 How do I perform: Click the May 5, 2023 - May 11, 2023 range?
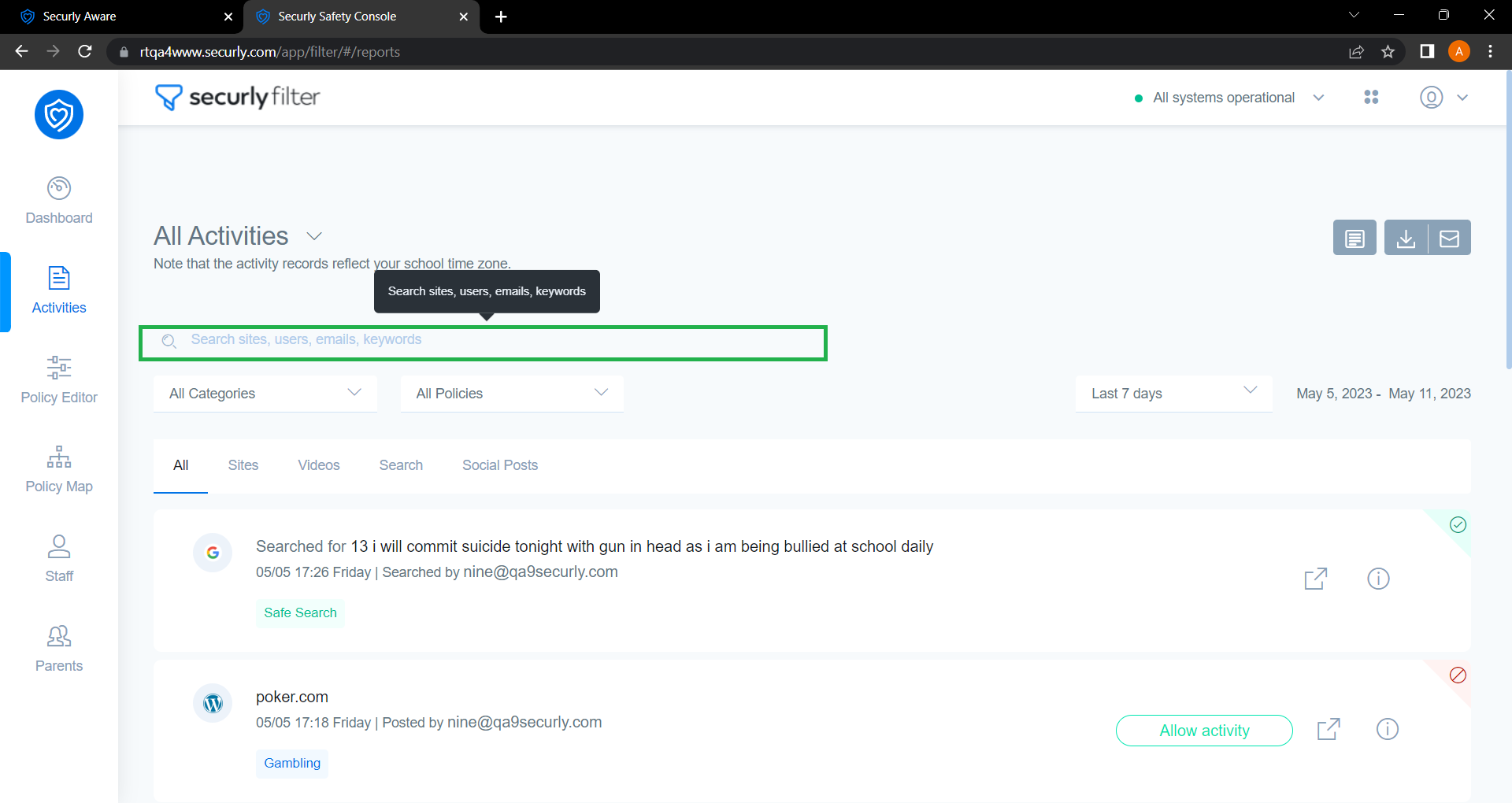point(1384,394)
